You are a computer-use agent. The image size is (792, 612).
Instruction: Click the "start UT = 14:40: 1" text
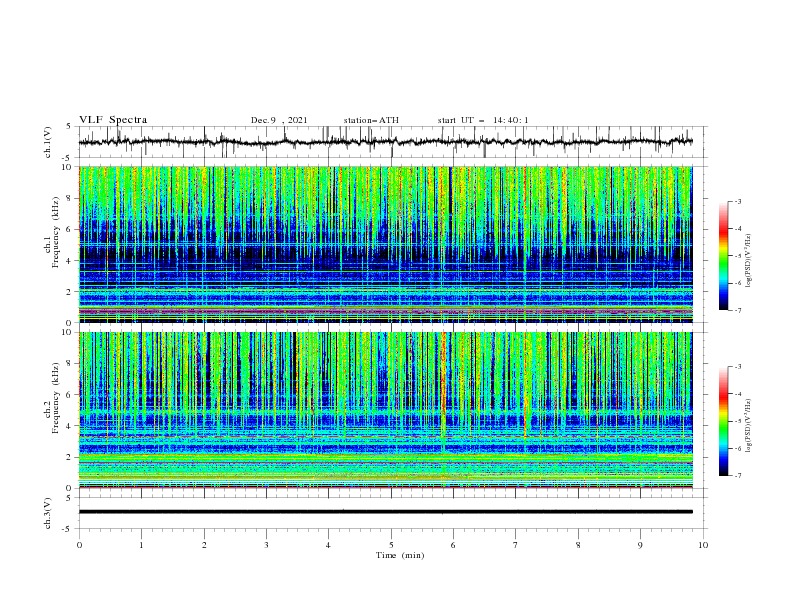[x=483, y=120]
